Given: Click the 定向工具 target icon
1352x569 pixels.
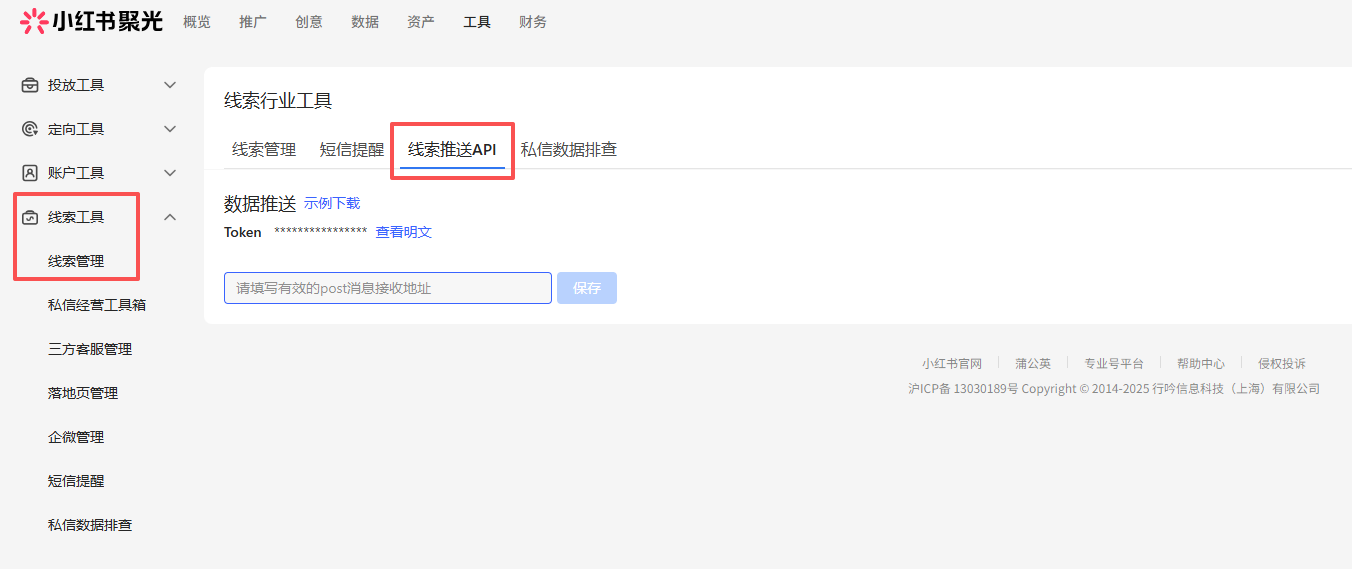Looking at the screenshot, I should (30, 129).
